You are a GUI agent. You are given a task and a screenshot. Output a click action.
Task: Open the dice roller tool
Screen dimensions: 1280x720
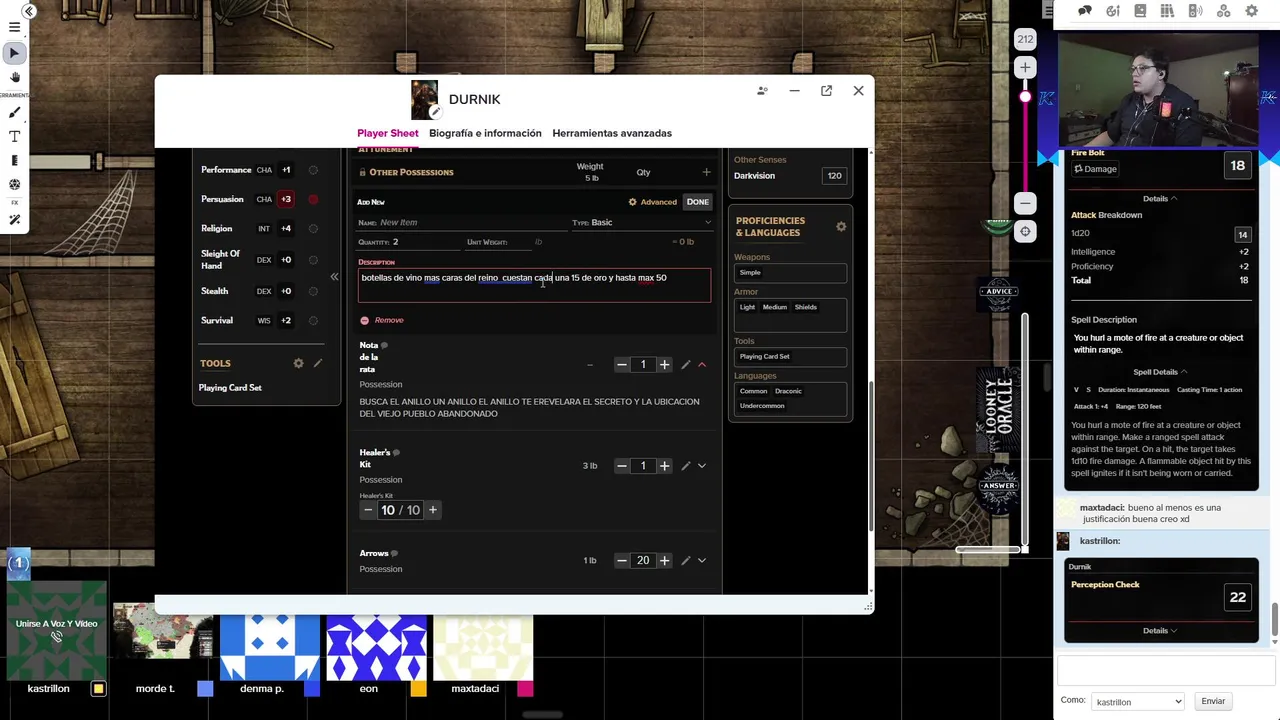pos(14,184)
